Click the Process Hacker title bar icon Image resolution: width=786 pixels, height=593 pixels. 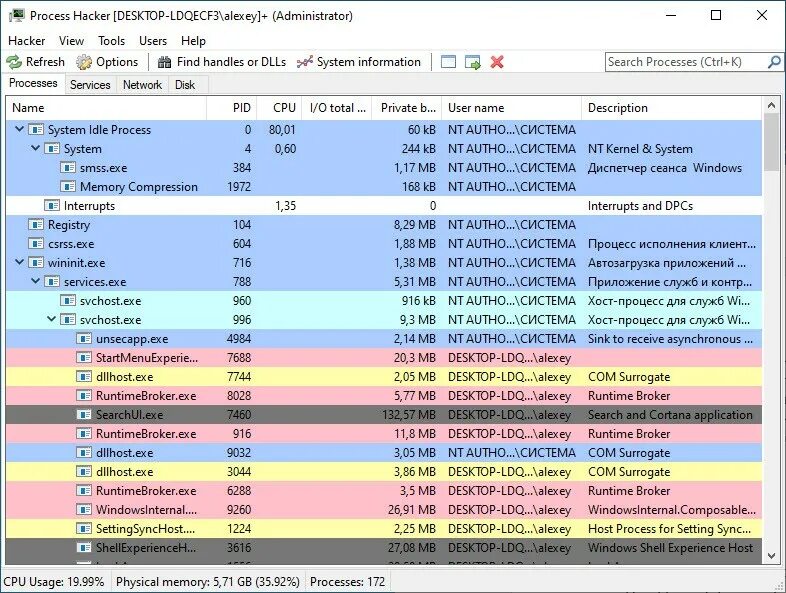[x=17, y=16]
